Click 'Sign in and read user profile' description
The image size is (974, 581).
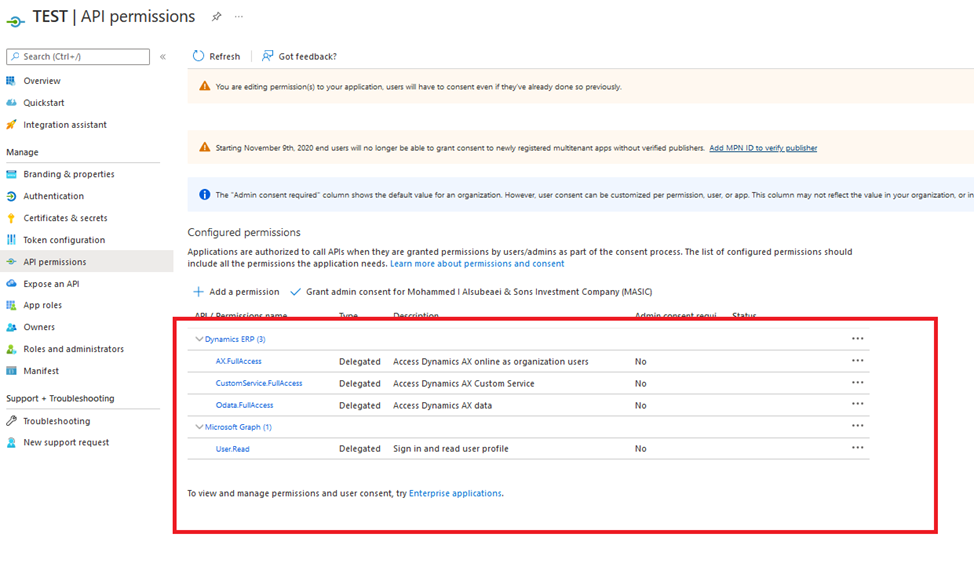tap(450, 449)
